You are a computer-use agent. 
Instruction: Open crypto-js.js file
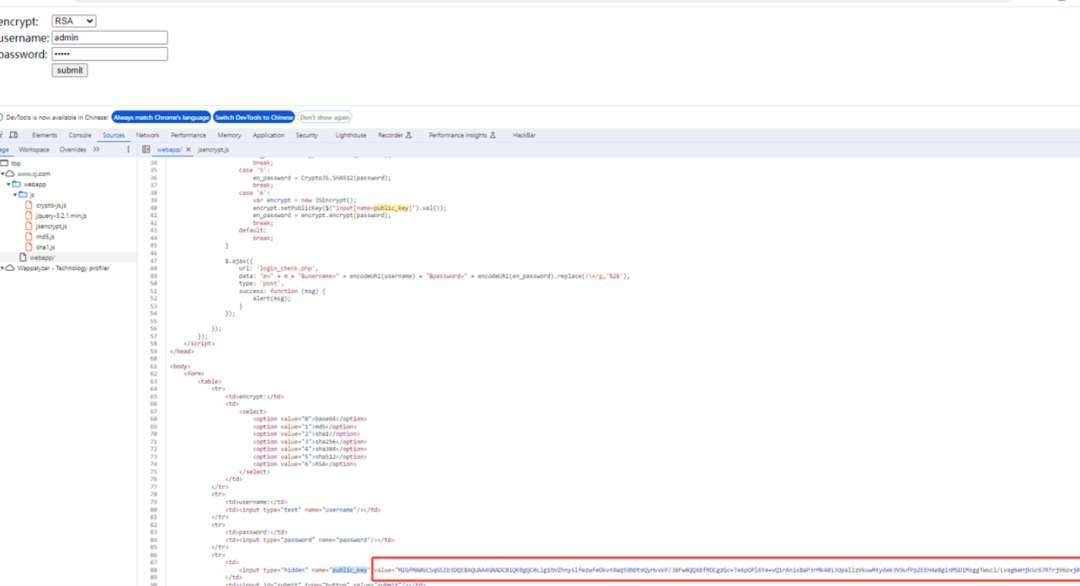coord(51,205)
